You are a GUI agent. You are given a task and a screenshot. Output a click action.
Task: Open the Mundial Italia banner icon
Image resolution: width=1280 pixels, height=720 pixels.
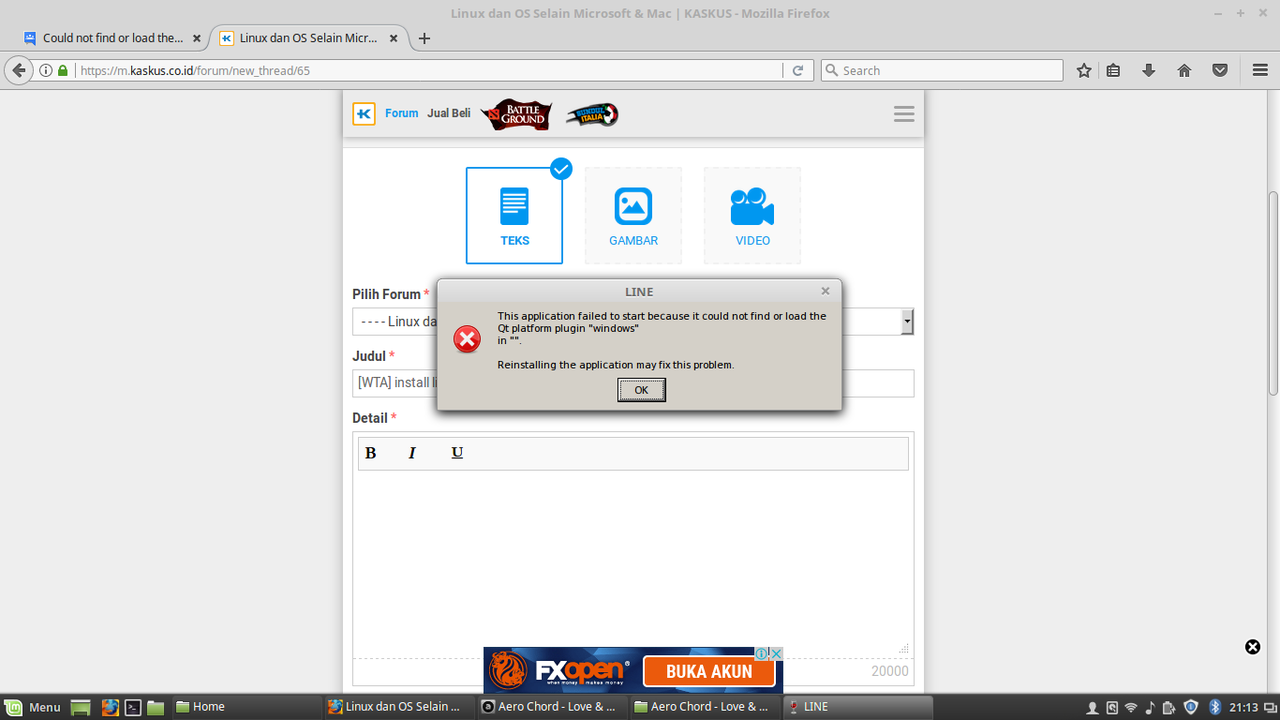tap(592, 114)
